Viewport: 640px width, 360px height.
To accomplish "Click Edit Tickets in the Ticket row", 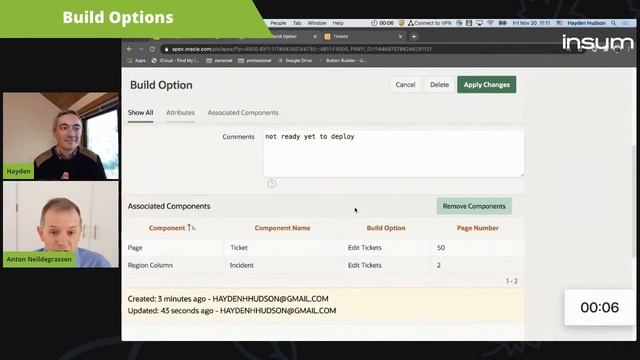I will point(364,247).
